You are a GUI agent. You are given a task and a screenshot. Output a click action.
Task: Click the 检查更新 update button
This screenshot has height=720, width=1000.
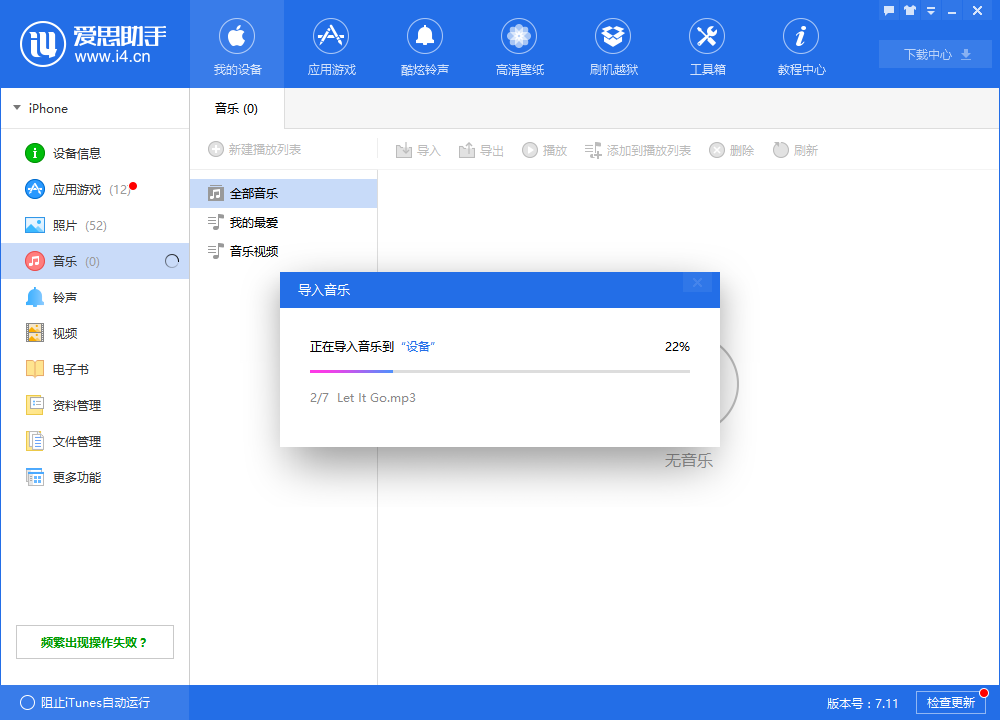point(950,702)
